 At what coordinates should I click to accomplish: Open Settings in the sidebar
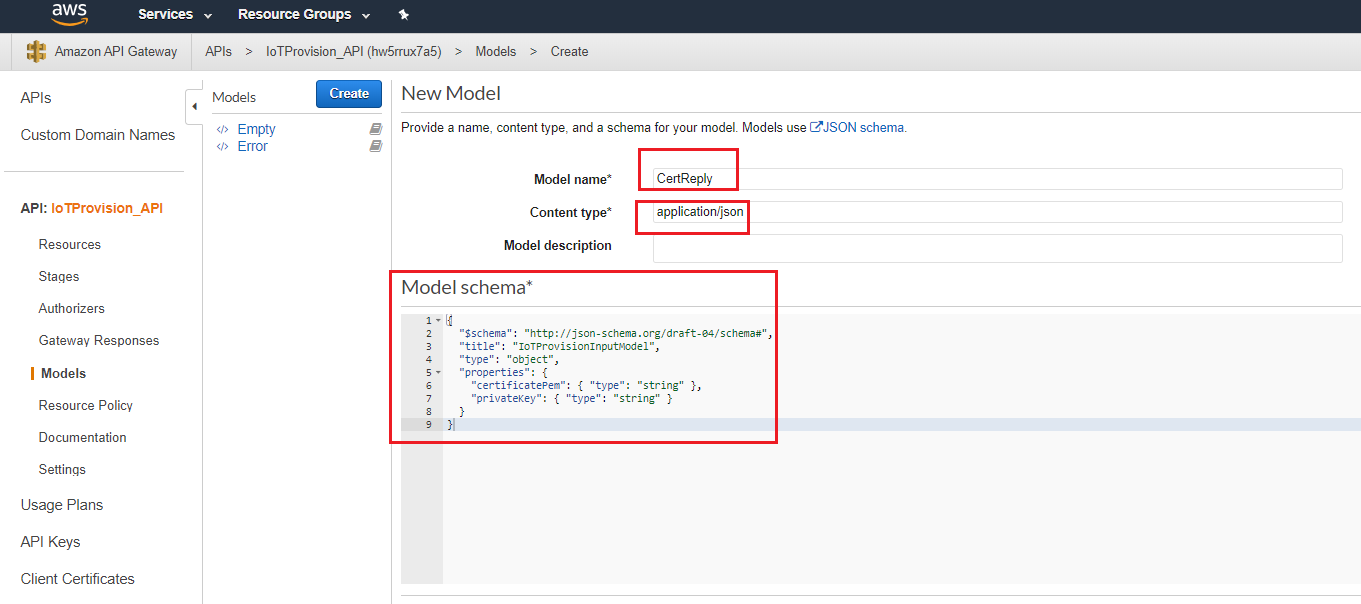tap(62, 469)
